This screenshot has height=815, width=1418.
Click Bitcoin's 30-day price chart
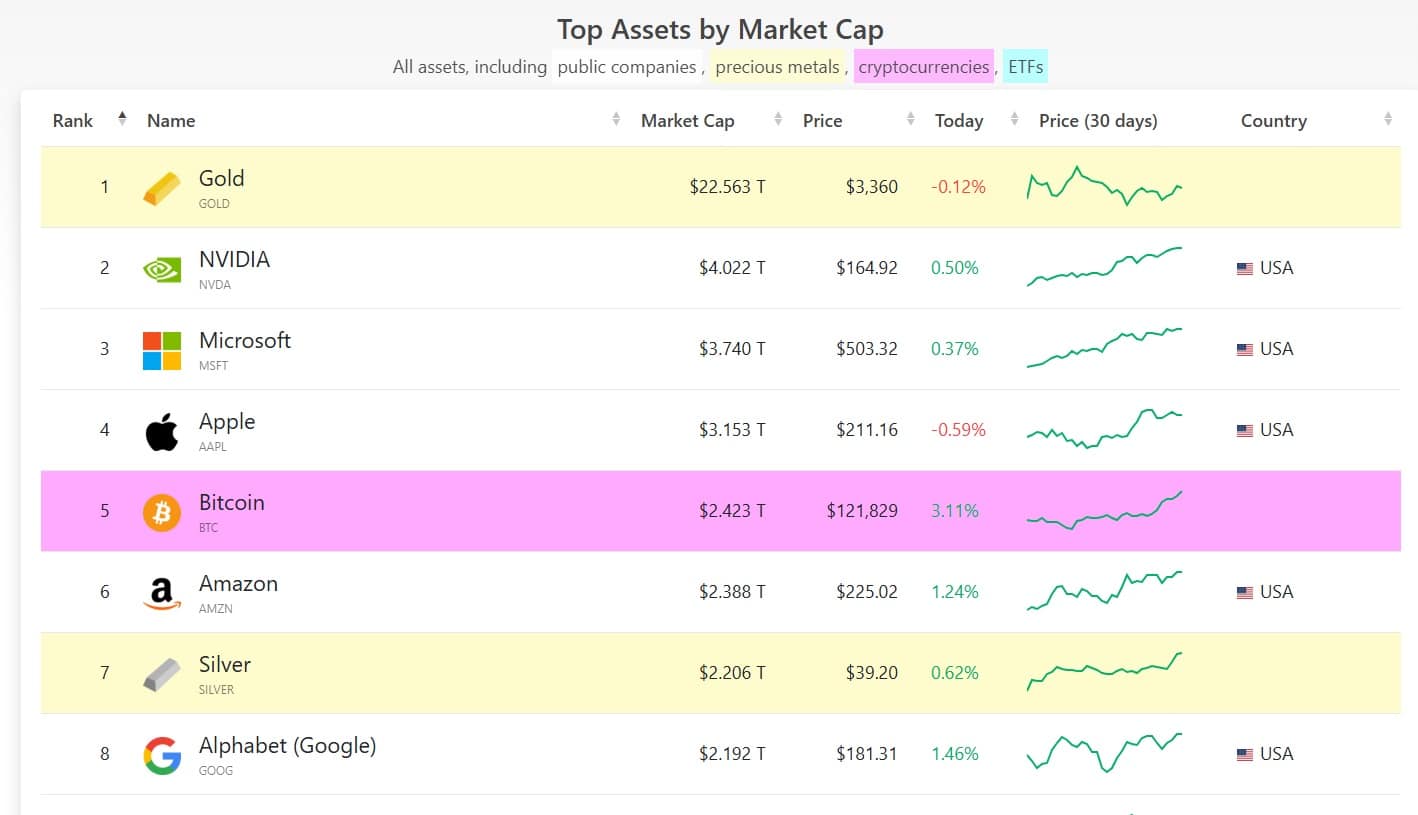(x=1105, y=510)
